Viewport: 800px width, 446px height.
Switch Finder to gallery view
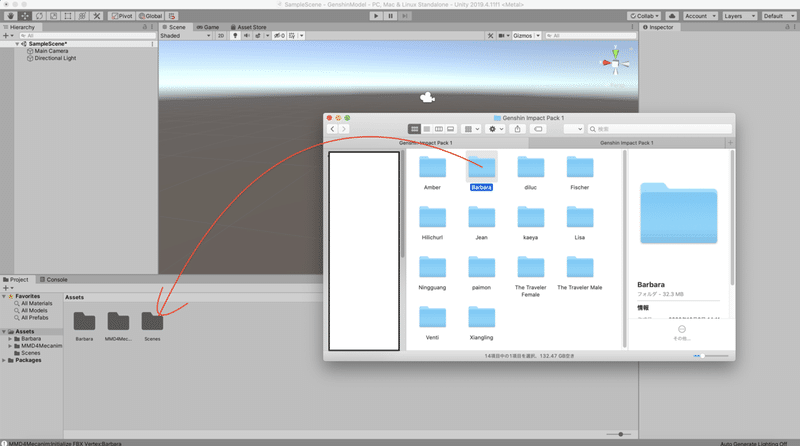tap(451, 129)
